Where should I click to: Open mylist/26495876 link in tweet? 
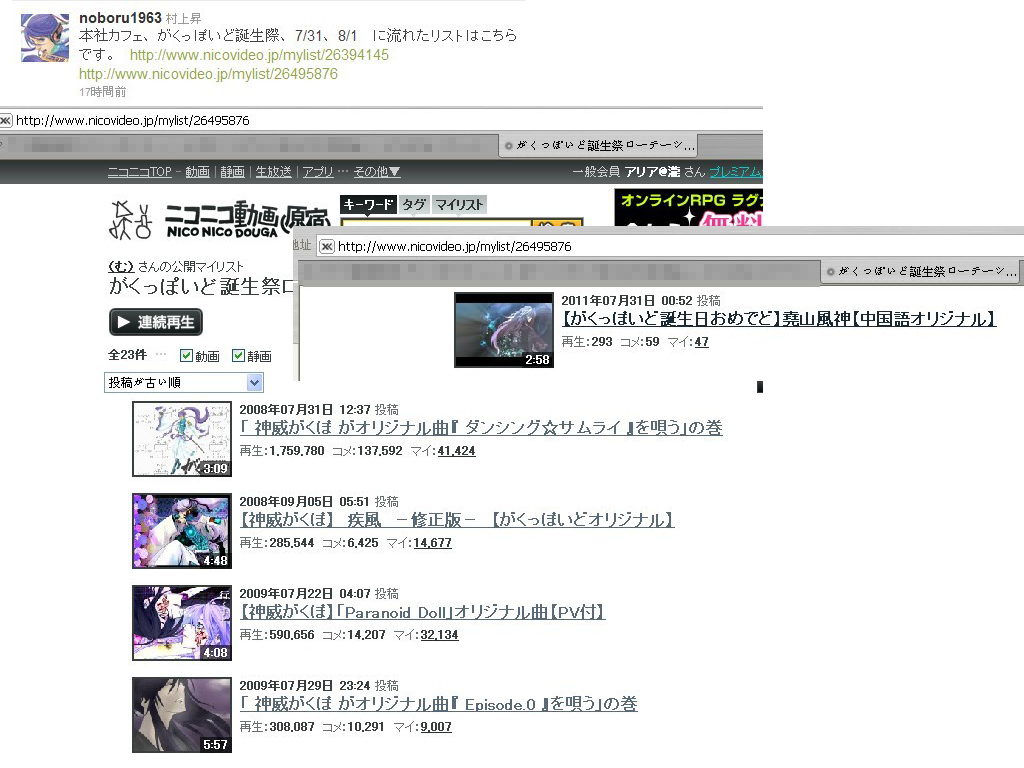click(x=208, y=74)
